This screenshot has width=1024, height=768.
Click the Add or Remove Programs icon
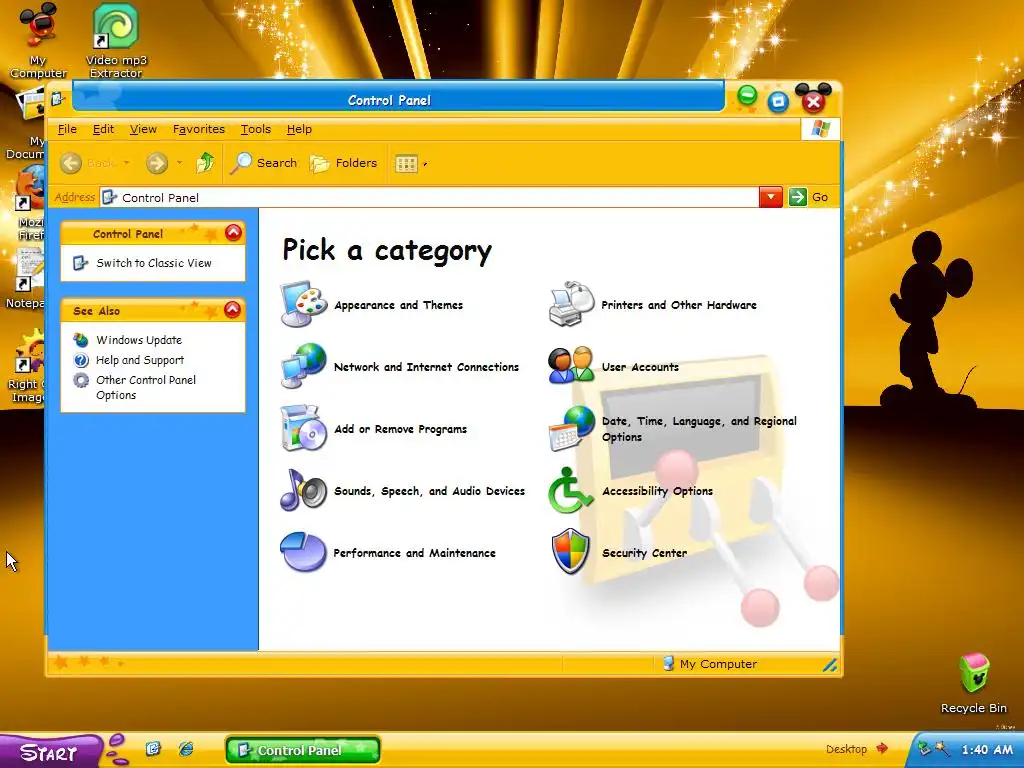[304, 428]
